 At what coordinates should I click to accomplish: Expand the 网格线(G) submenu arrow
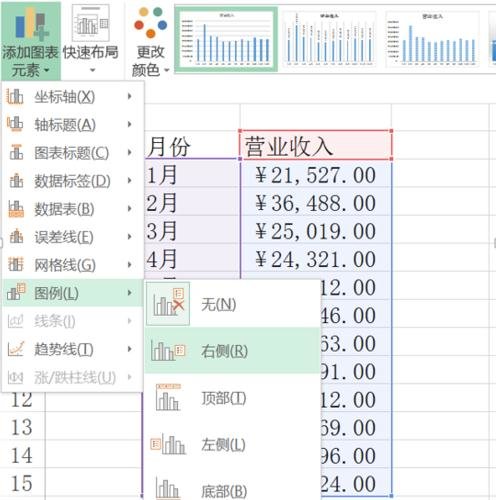[x=130, y=264]
